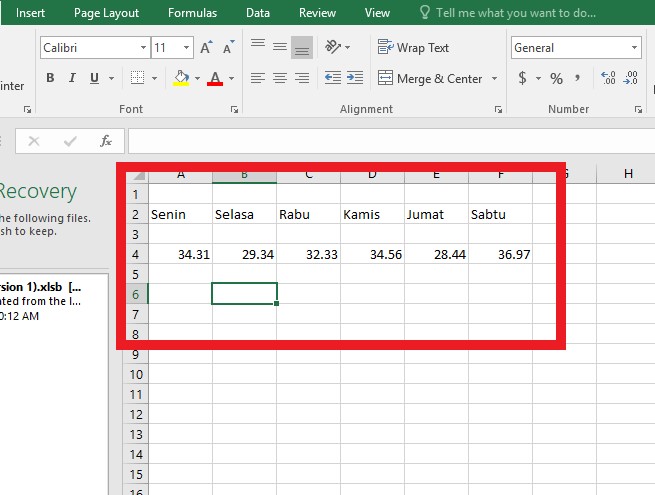Open Font settings dialog launcher
The width and height of the screenshot is (655, 495).
pyautogui.click(x=234, y=109)
